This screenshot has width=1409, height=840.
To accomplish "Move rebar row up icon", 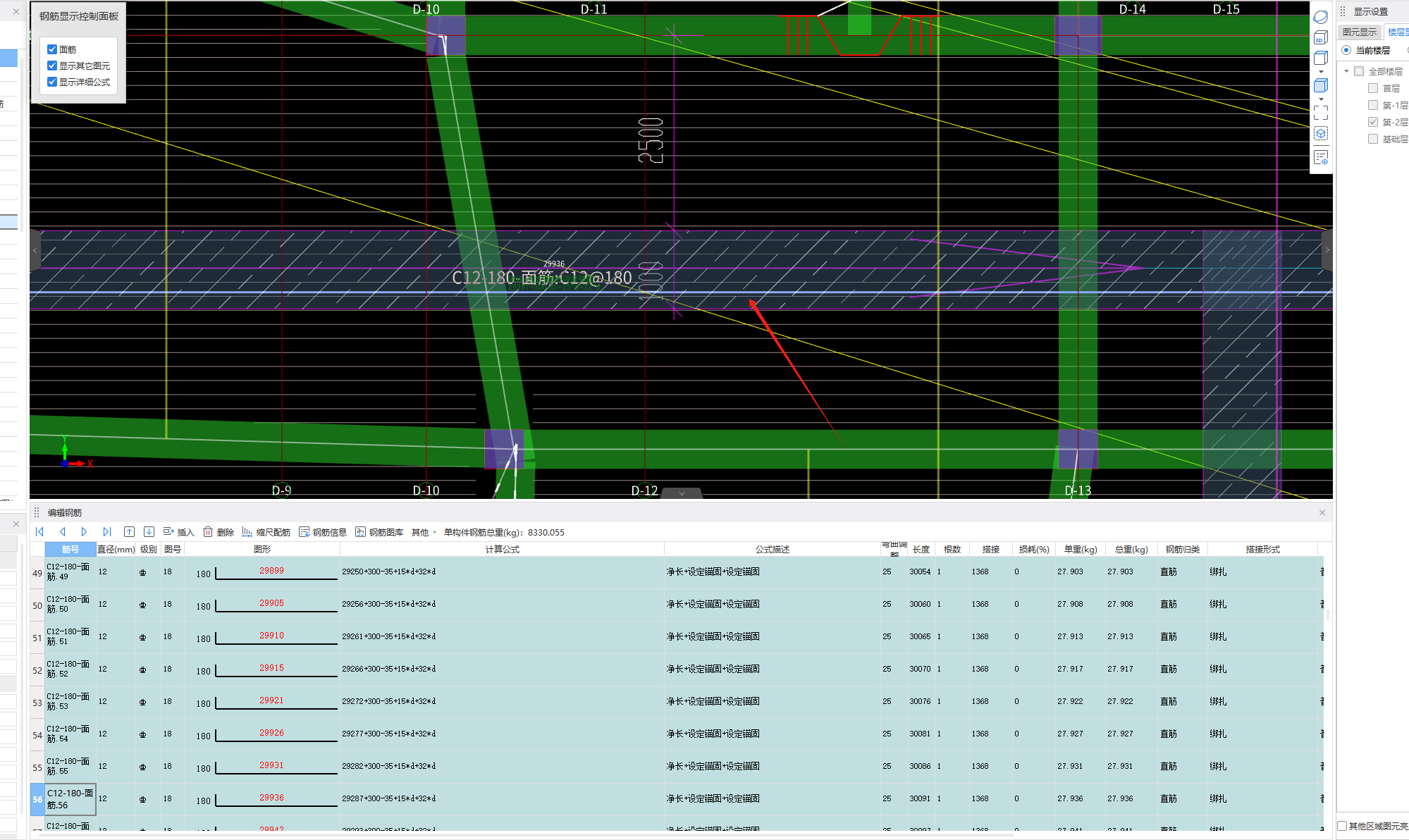I will 129,532.
